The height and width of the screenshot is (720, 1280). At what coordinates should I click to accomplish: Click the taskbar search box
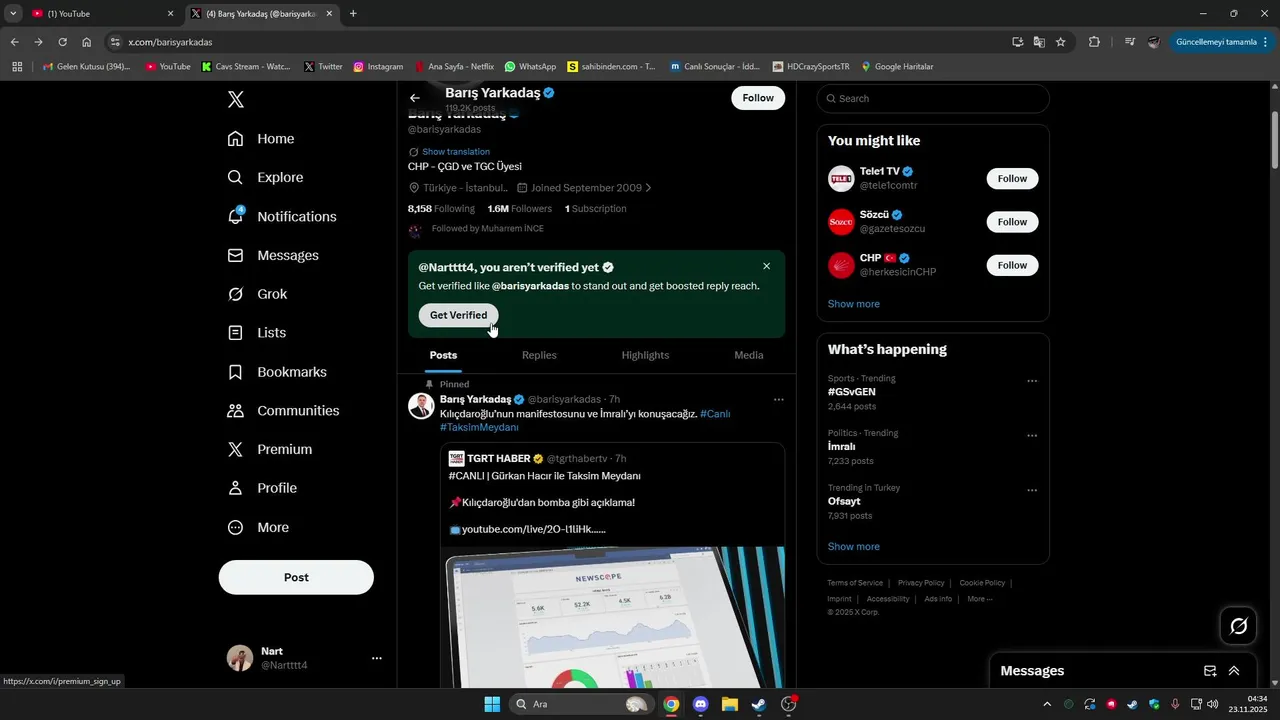(x=581, y=704)
